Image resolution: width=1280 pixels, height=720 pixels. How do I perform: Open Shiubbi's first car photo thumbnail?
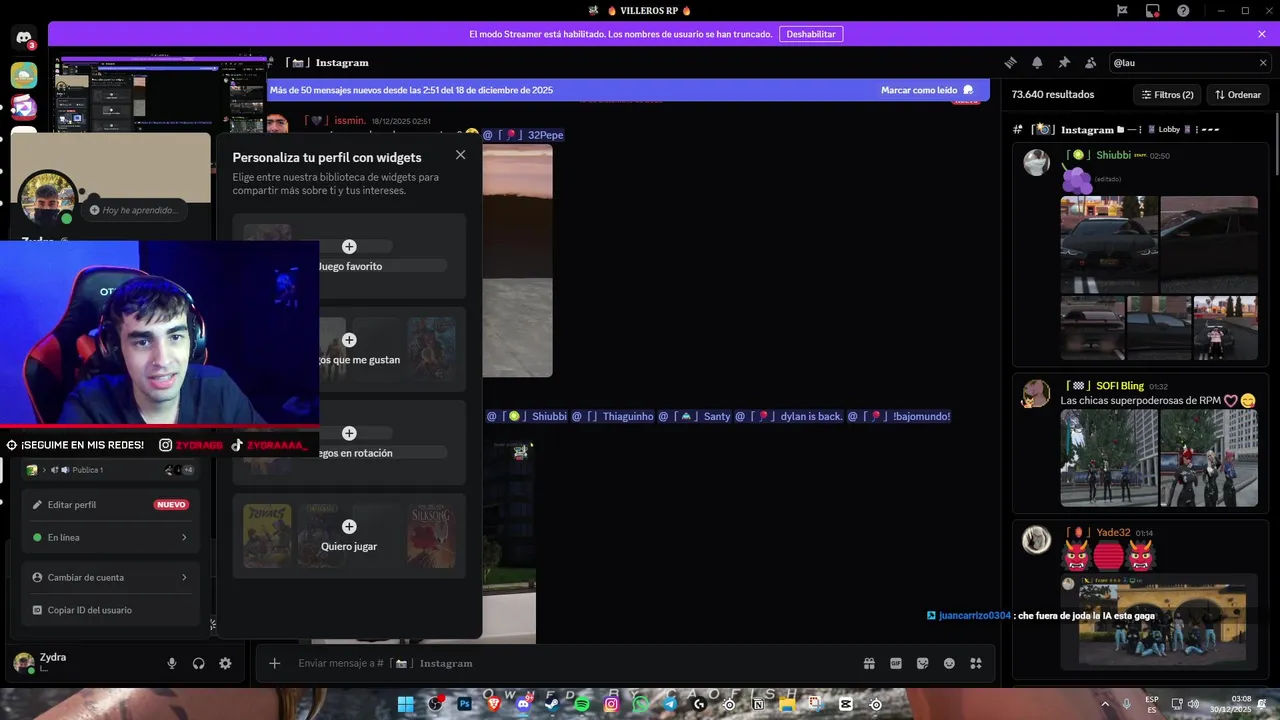tap(1109, 244)
